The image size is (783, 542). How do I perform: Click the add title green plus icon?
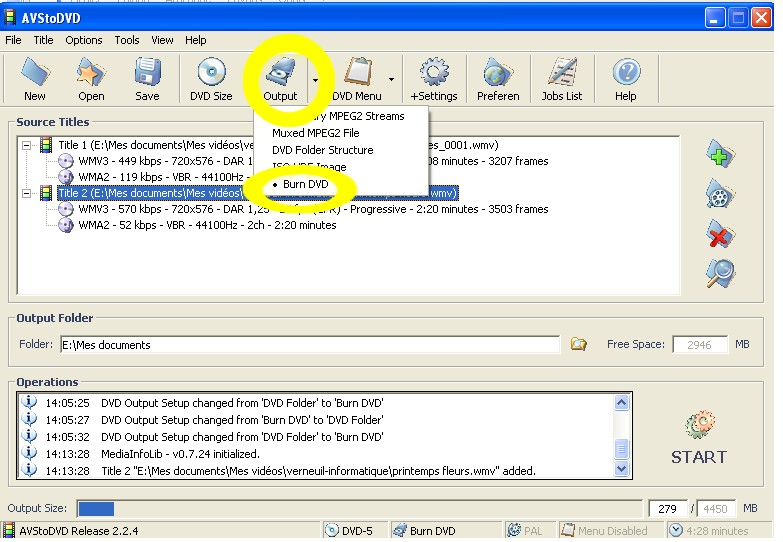[719, 154]
